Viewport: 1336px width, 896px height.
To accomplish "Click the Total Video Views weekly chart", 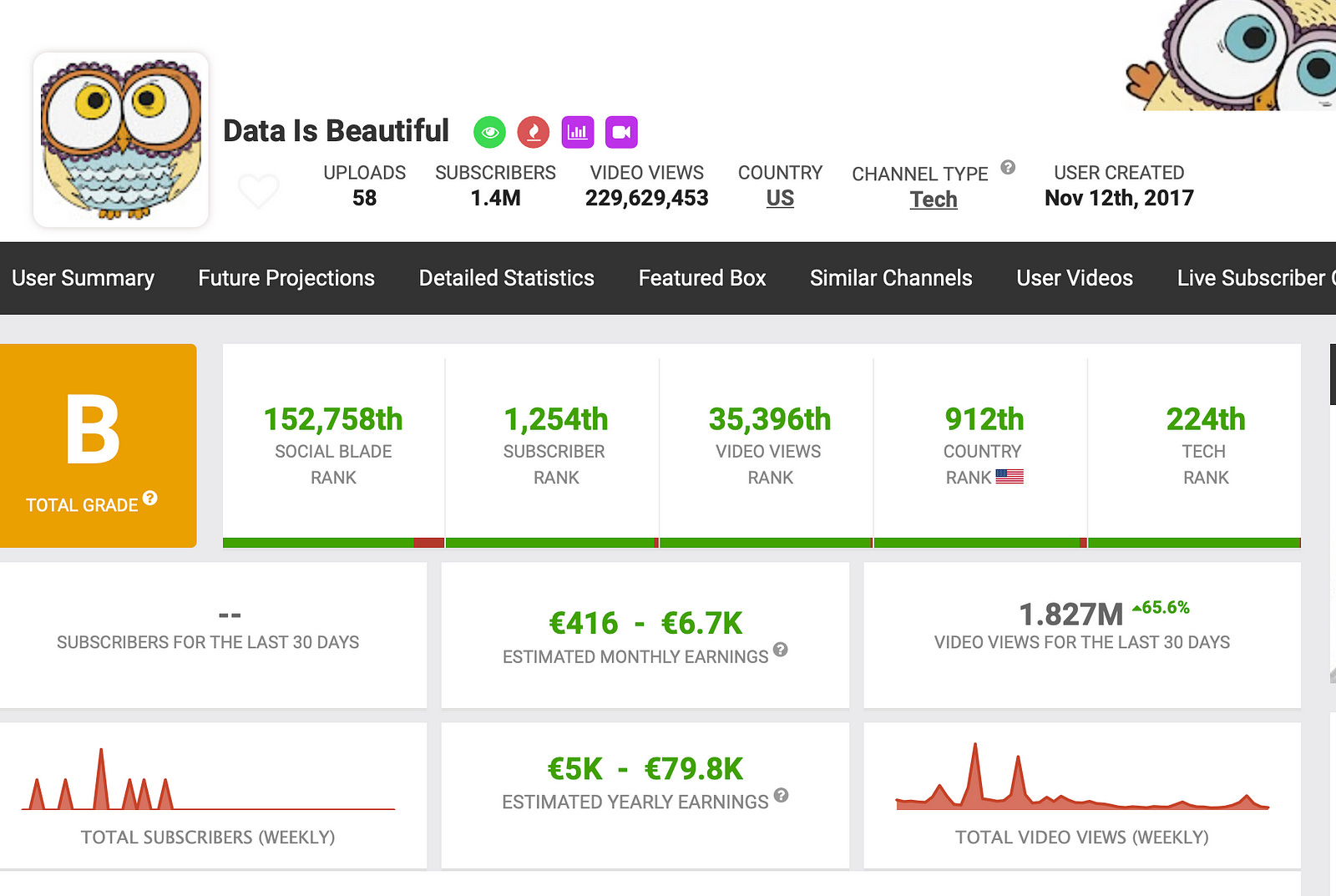I will point(1082,778).
